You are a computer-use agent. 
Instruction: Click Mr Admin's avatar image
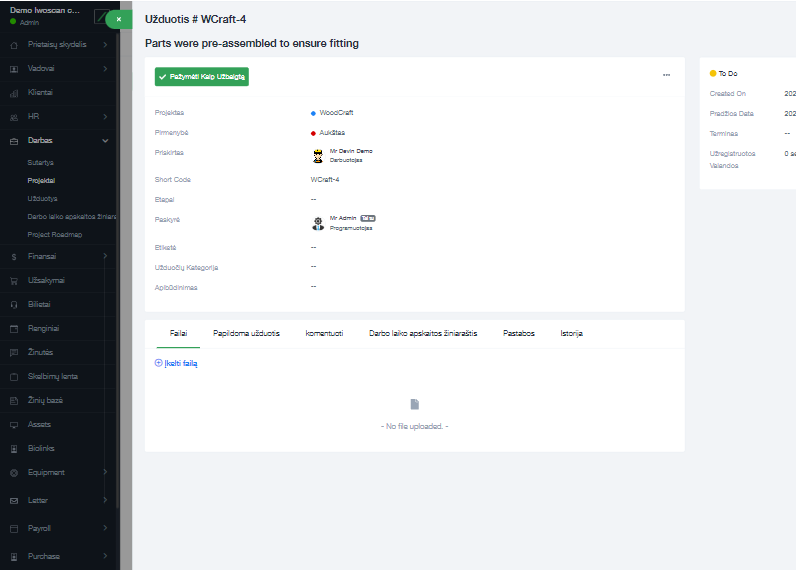(318, 223)
